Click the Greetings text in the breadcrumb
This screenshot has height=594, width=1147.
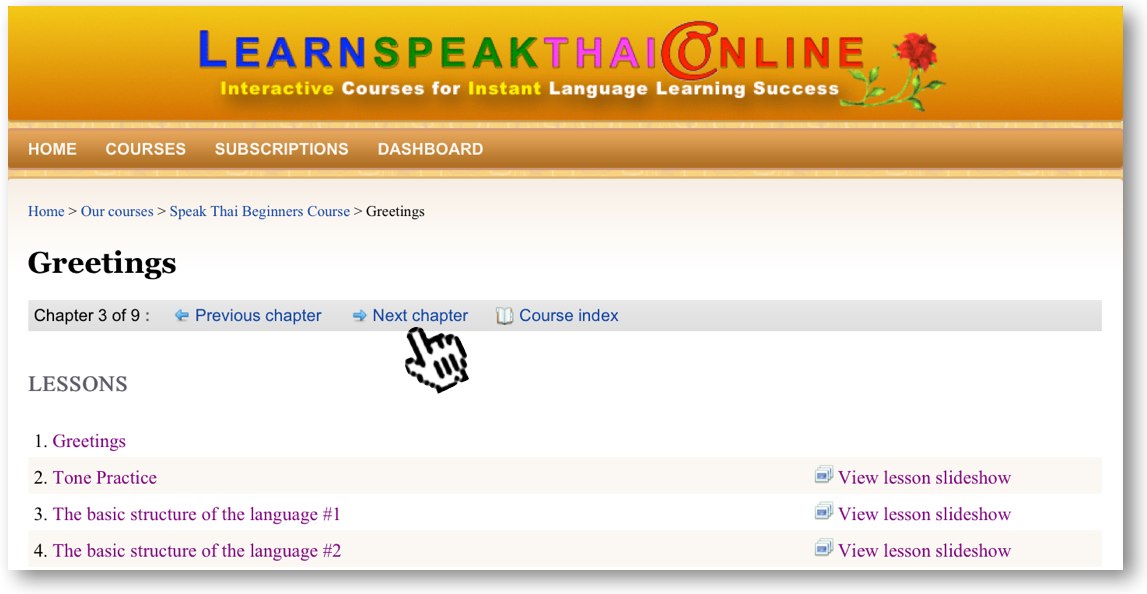point(395,211)
